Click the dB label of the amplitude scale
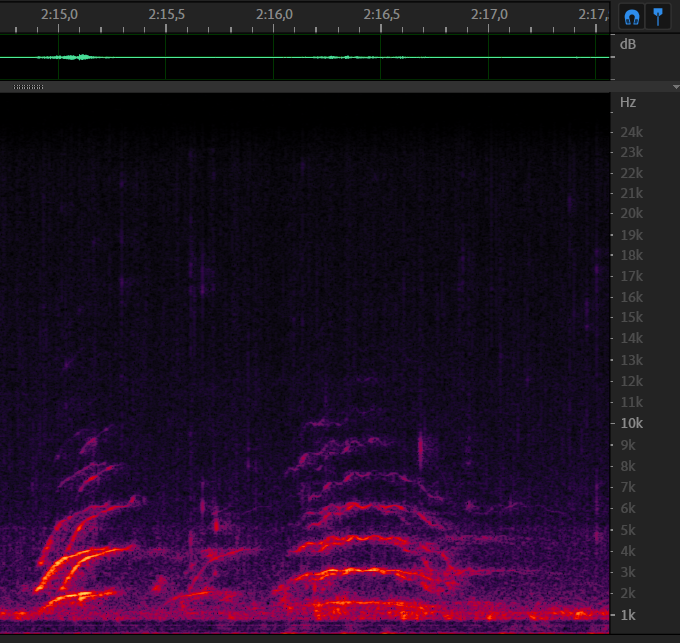The width and height of the screenshot is (680, 643). 628,45
